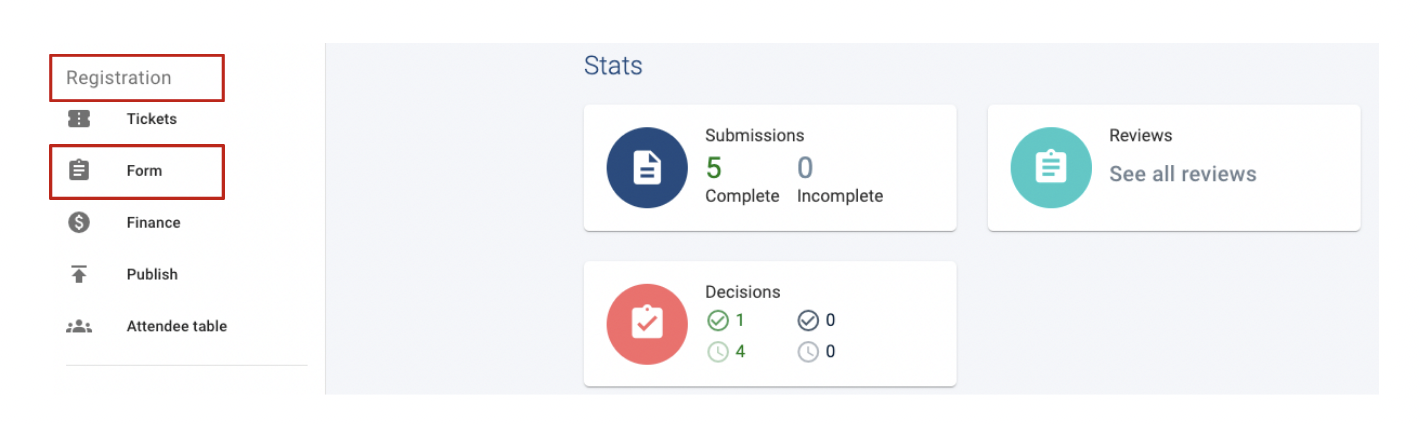Image resolution: width=1420 pixels, height=424 pixels.
Task: Click the See all reviews link
Action: click(1182, 174)
